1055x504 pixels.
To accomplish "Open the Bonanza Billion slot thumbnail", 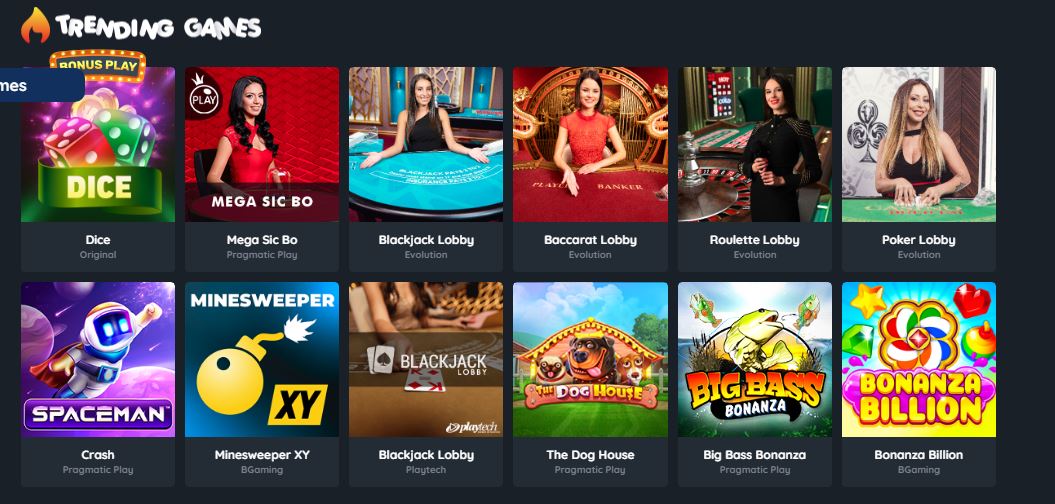I will pyautogui.click(x=918, y=359).
